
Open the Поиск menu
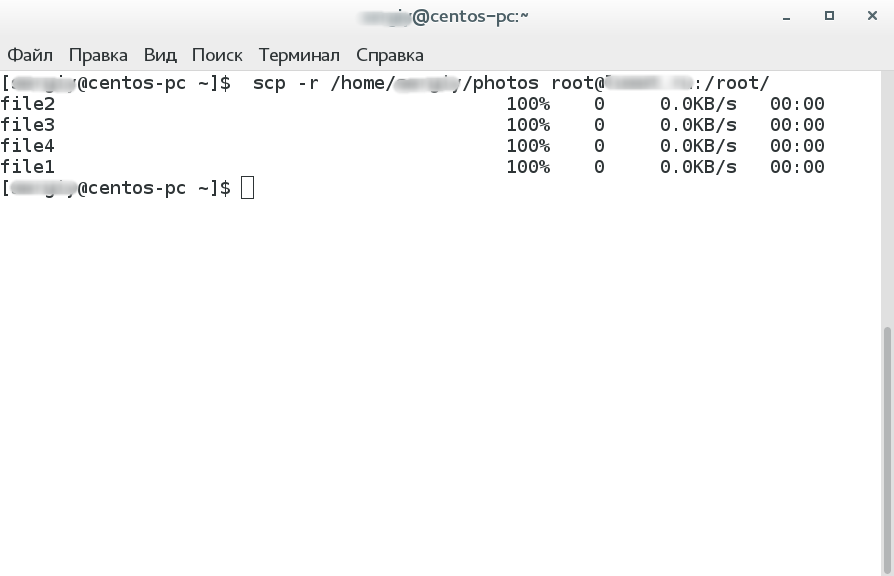click(217, 55)
